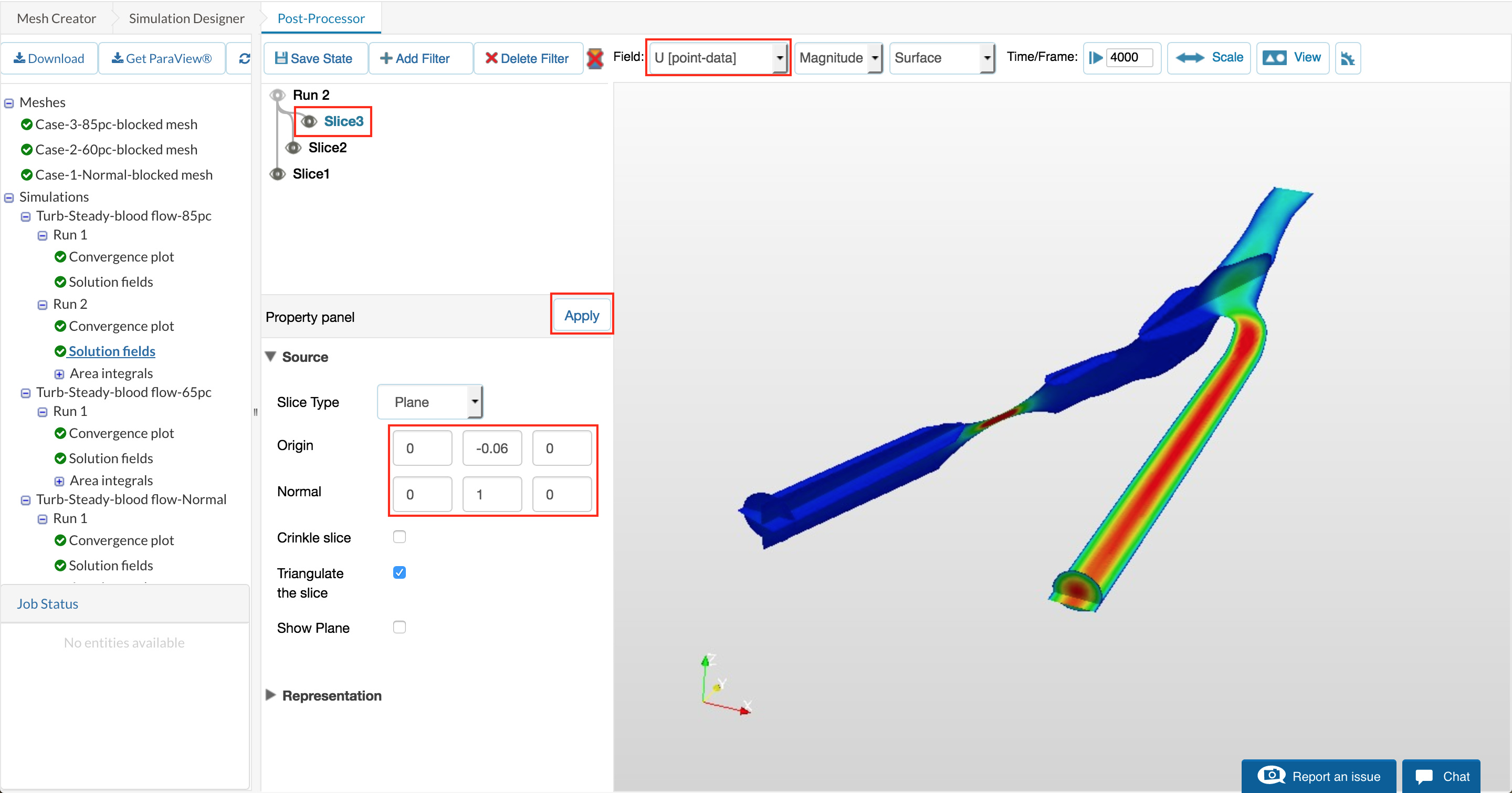Click the Origin Y value input field
This screenshot has width=1512, height=793.
pos(492,448)
